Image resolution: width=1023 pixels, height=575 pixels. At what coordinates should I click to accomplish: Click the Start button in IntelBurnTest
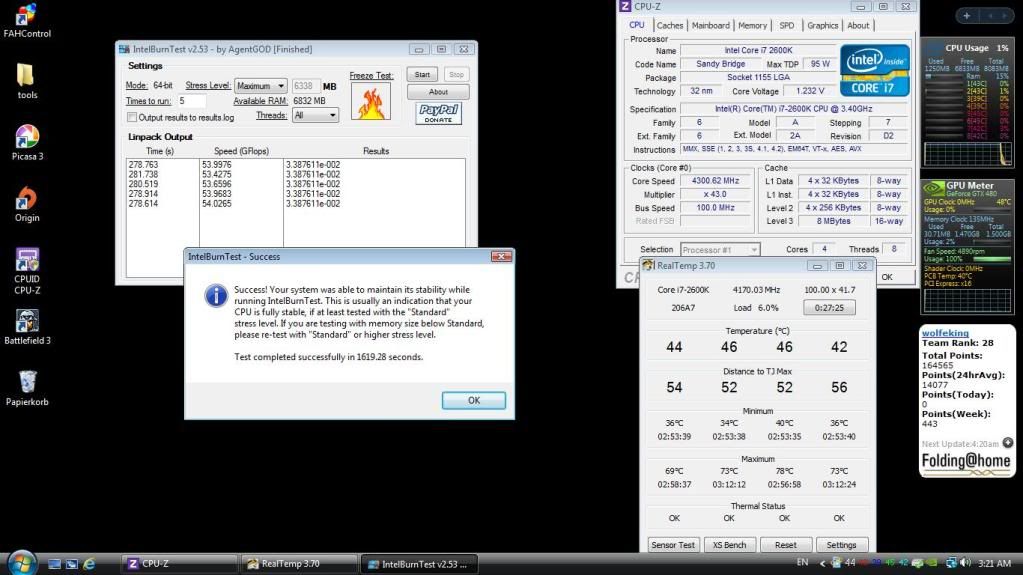422,74
